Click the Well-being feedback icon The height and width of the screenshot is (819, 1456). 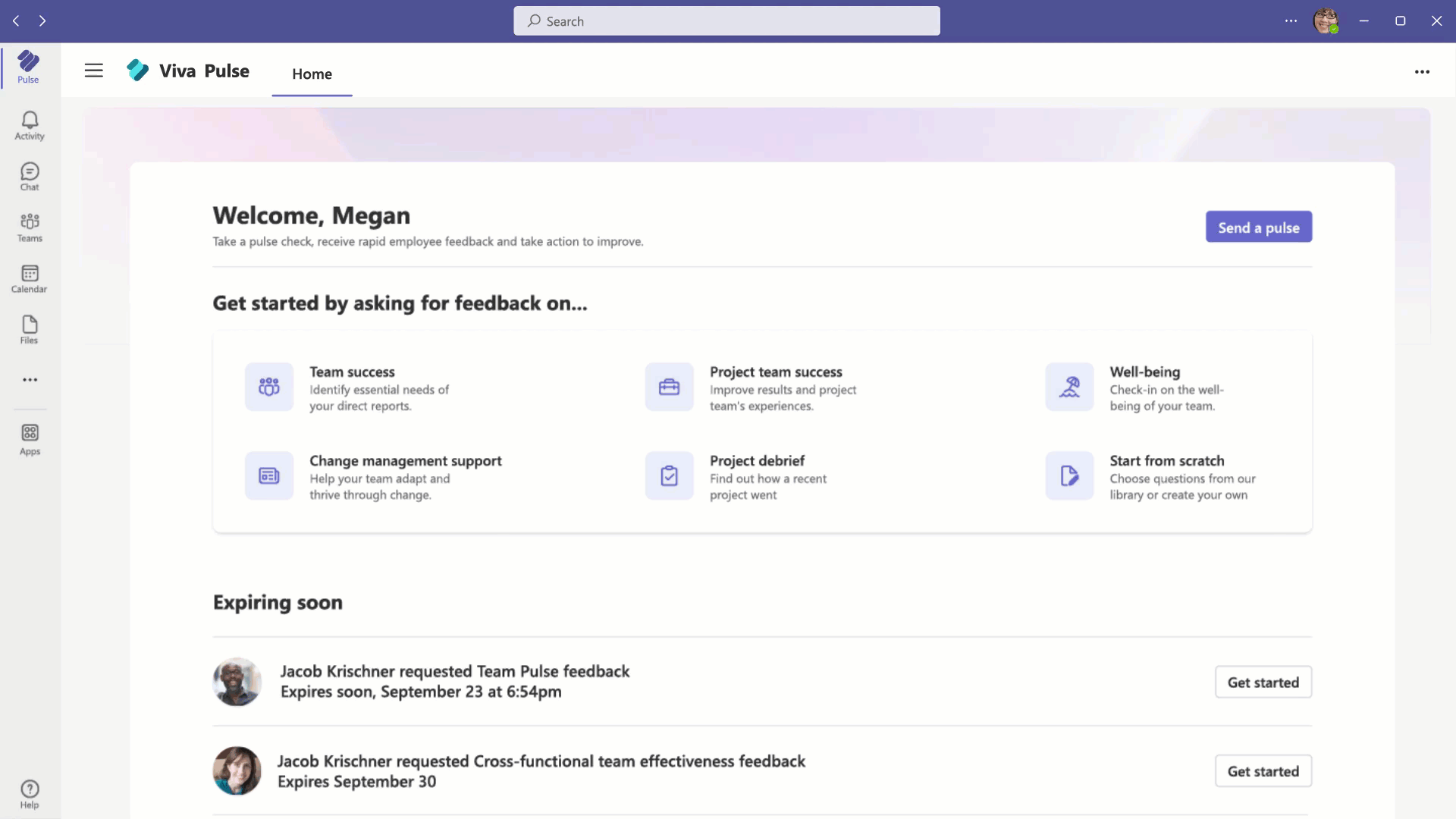(1069, 386)
